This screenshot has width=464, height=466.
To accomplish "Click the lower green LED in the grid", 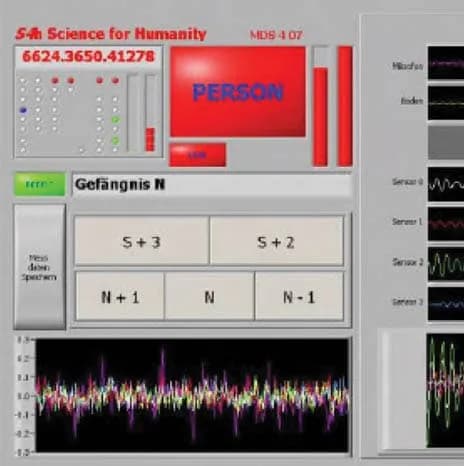I will [115, 140].
